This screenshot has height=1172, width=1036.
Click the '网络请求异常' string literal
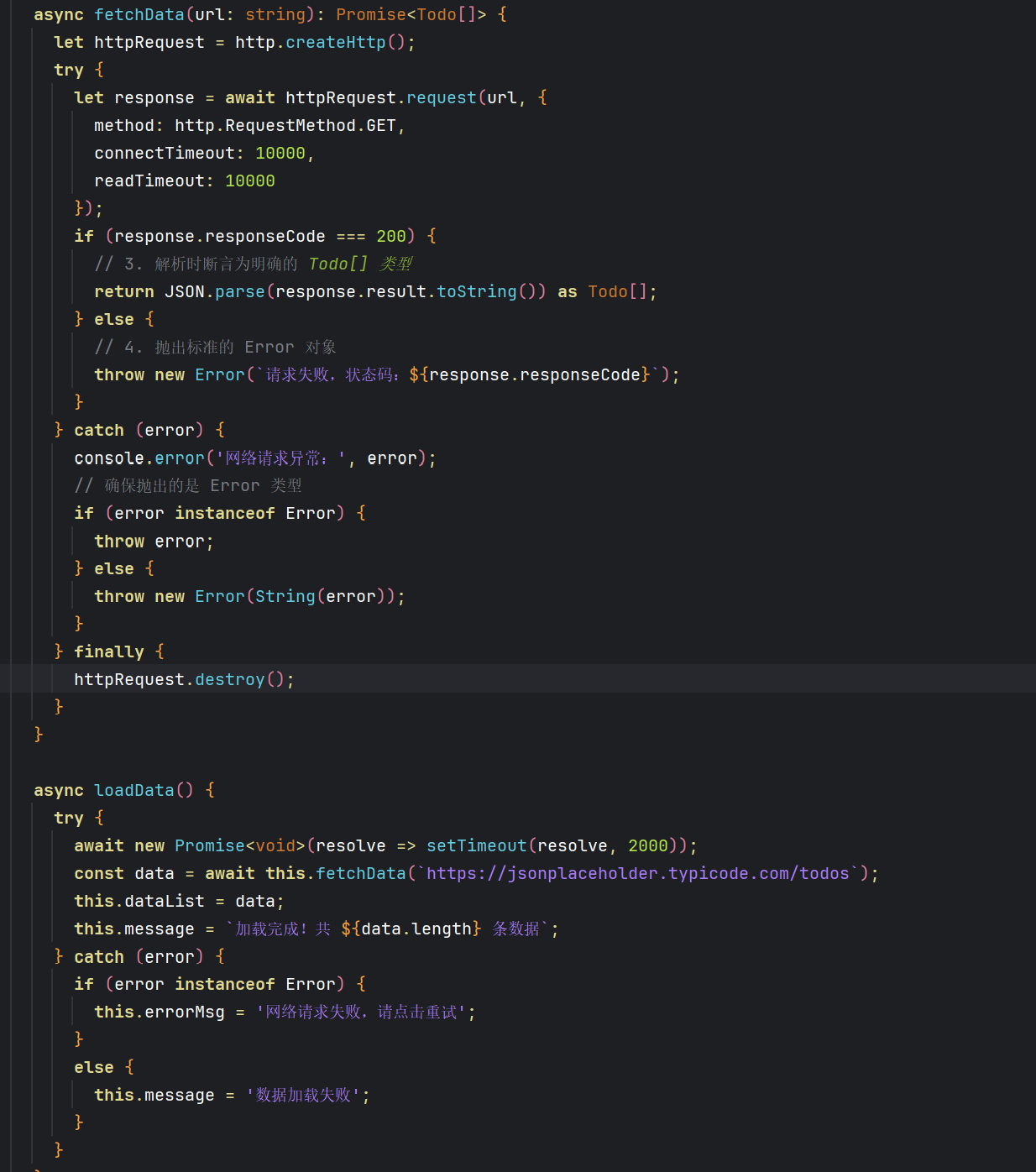tap(280, 458)
